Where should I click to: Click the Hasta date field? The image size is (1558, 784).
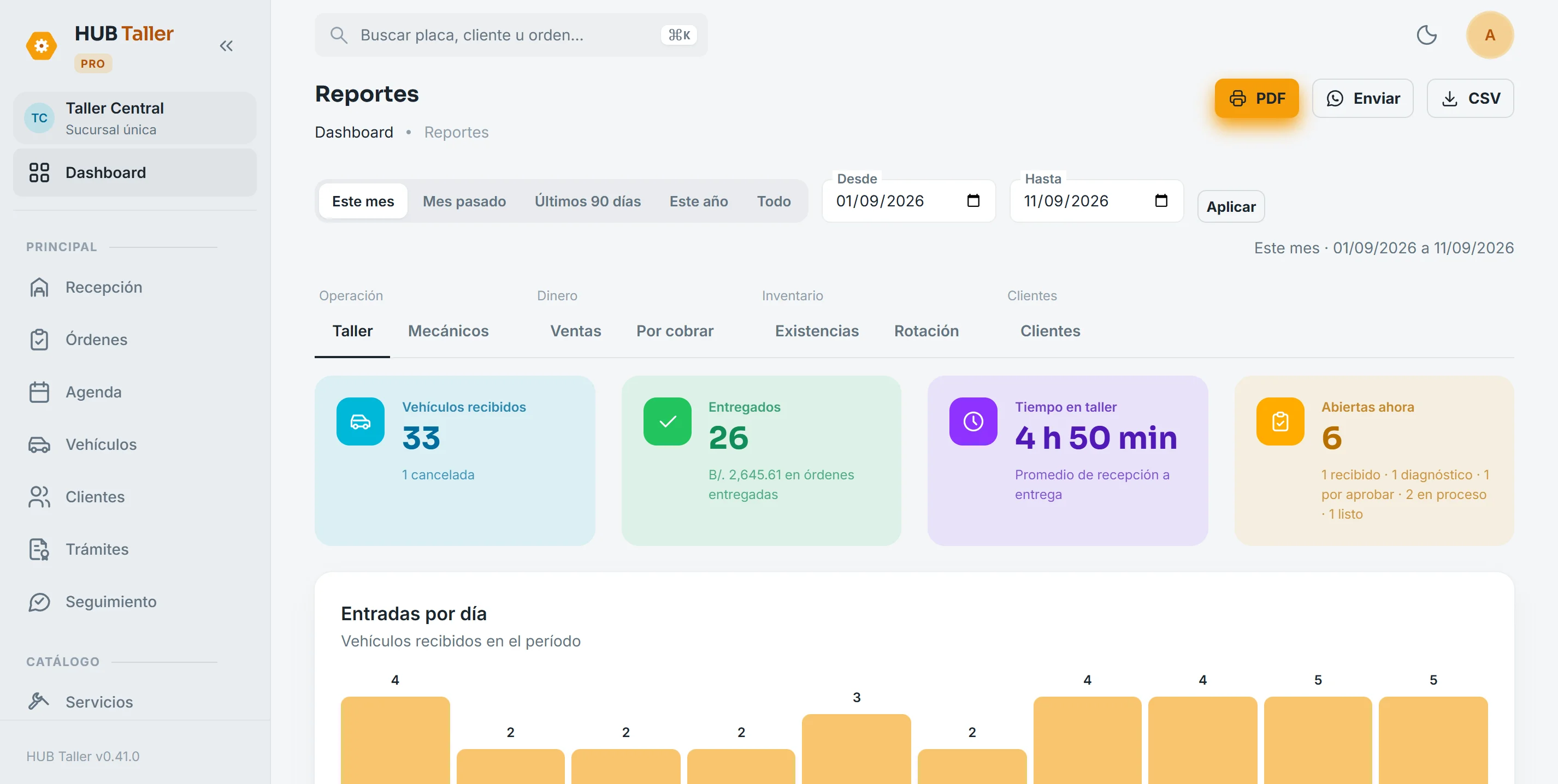point(1096,201)
